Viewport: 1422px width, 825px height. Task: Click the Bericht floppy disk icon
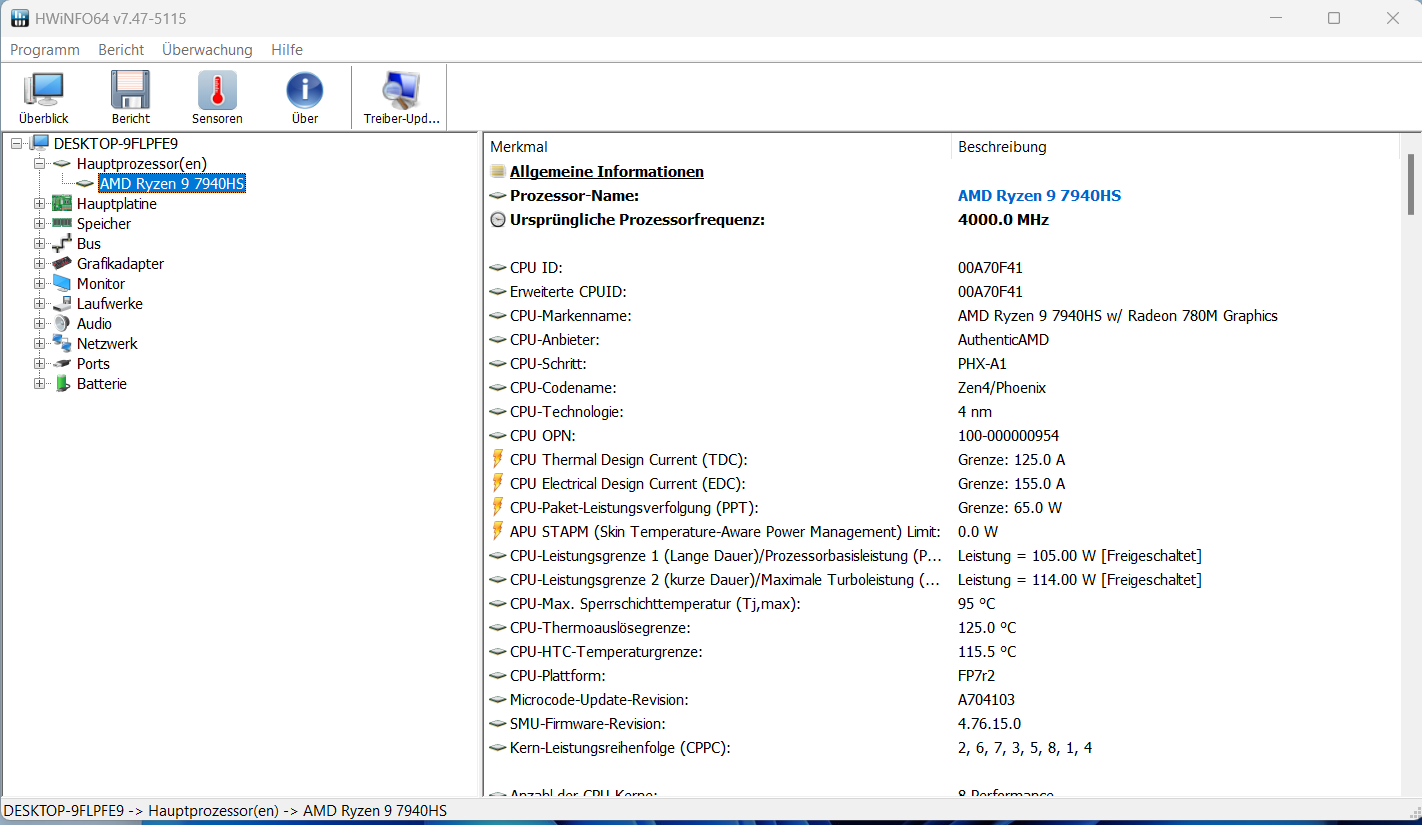[130, 90]
